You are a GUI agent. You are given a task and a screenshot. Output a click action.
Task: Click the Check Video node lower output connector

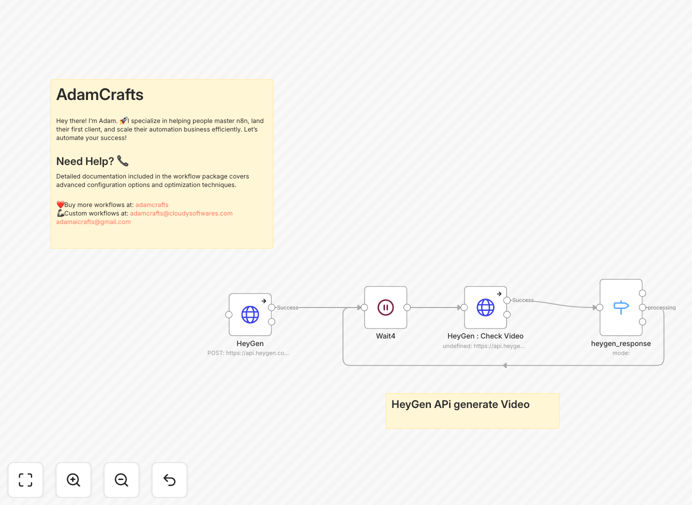(507, 314)
